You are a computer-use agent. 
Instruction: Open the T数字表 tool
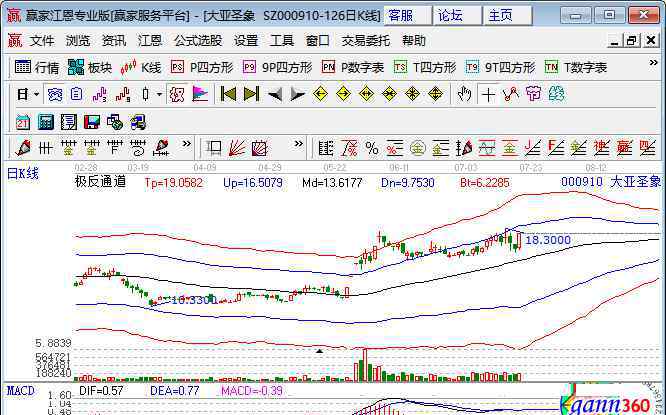pyautogui.click(x=576, y=67)
